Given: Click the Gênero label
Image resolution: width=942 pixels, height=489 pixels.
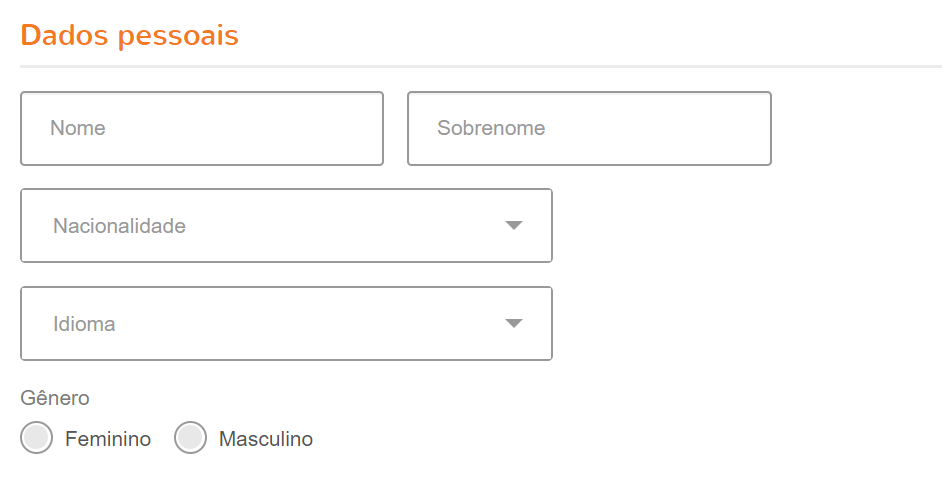Looking at the screenshot, I should (55, 398).
